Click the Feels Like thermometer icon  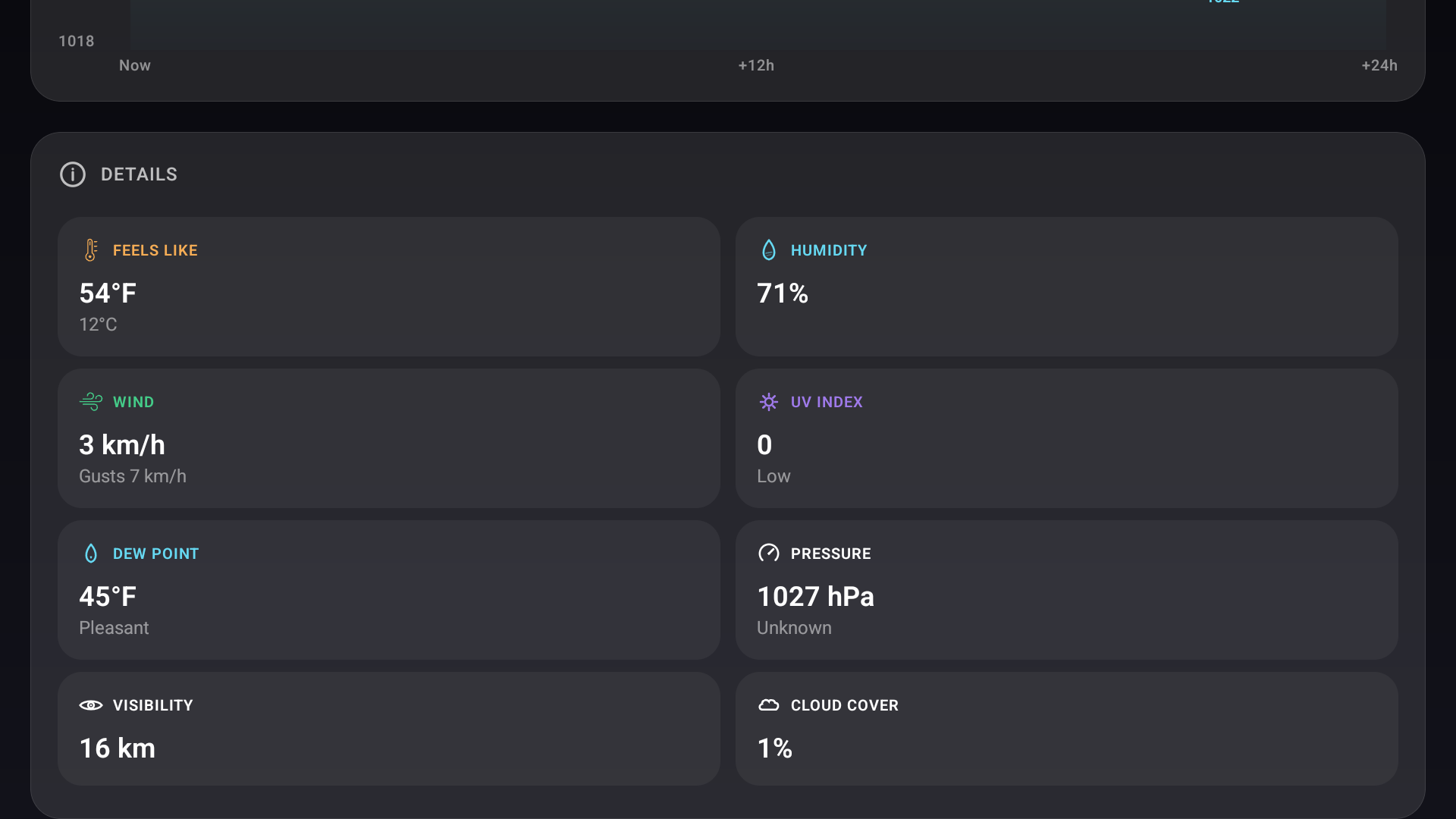pos(91,250)
